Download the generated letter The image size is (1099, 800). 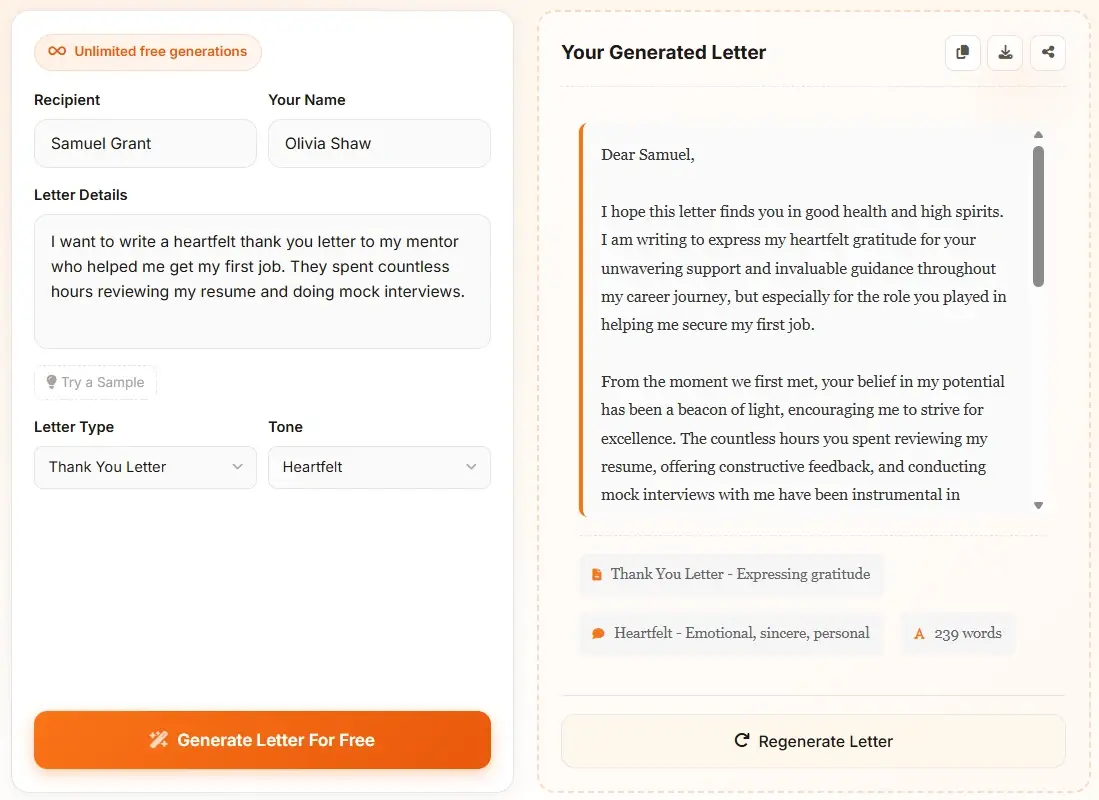[x=1005, y=53]
